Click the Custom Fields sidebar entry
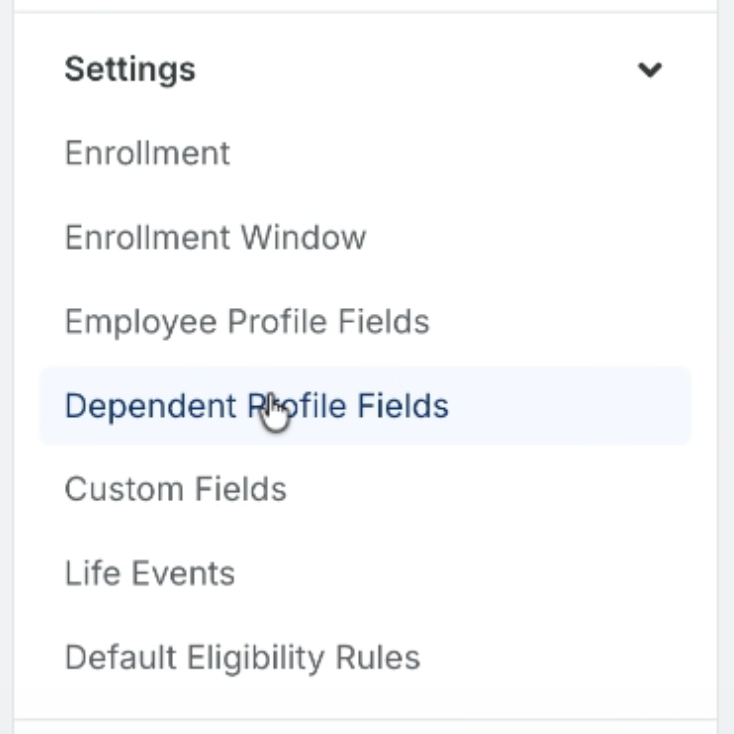 176,489
